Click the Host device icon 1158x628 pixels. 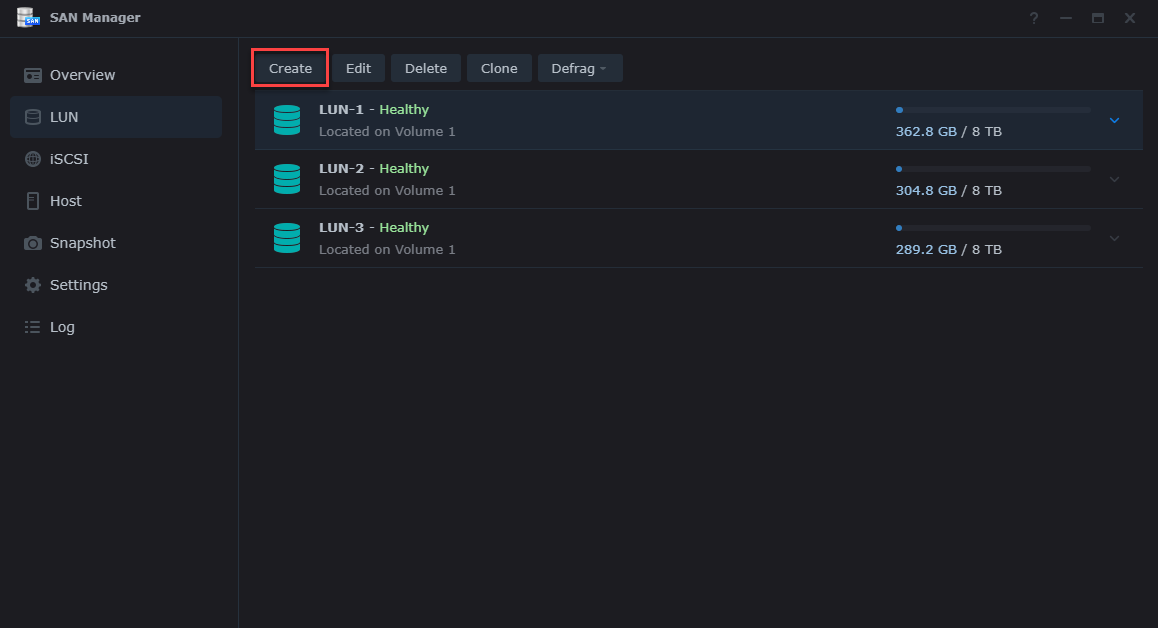point(33,201)
